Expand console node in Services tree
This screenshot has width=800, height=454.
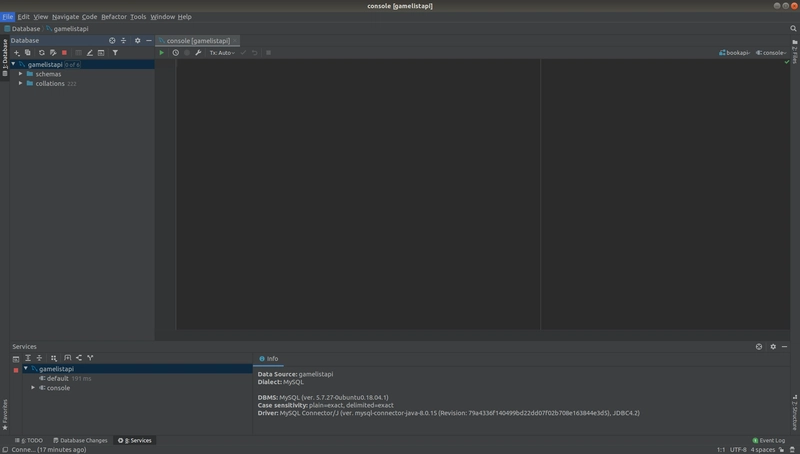coord(33,388)
